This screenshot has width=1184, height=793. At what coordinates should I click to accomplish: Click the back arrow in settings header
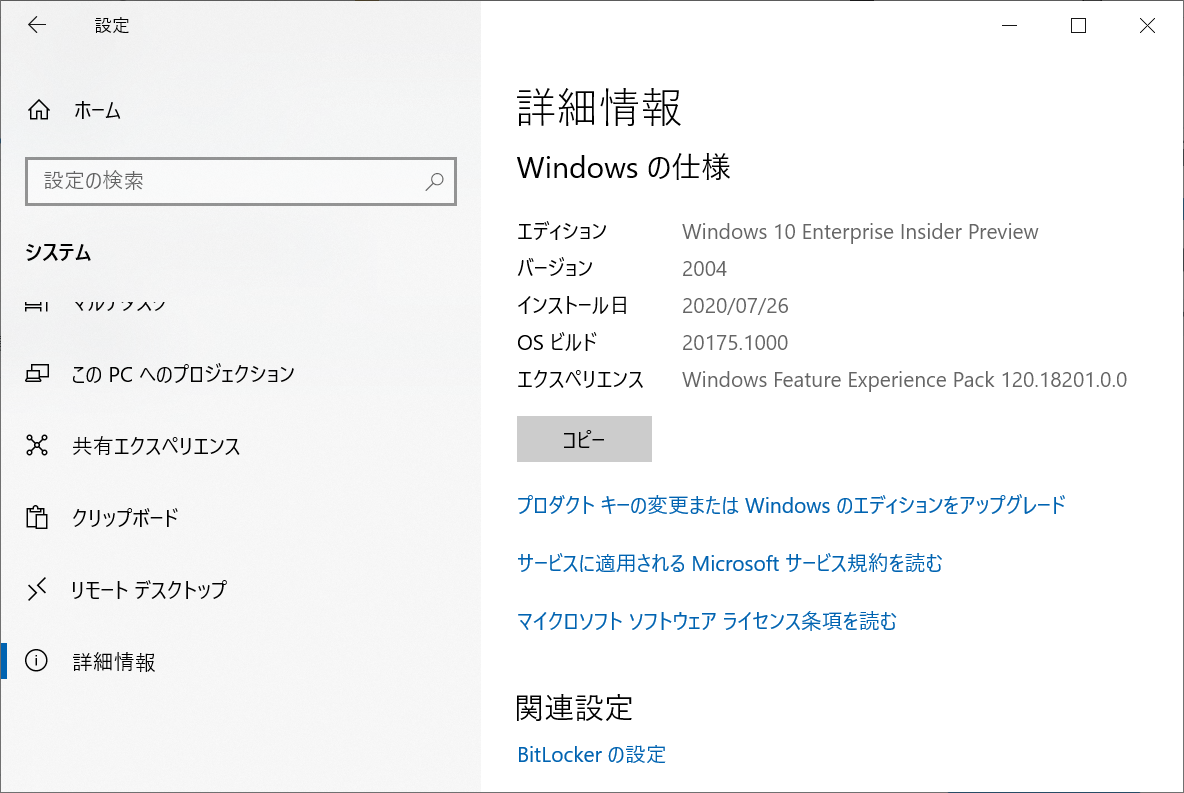[36, 25]
